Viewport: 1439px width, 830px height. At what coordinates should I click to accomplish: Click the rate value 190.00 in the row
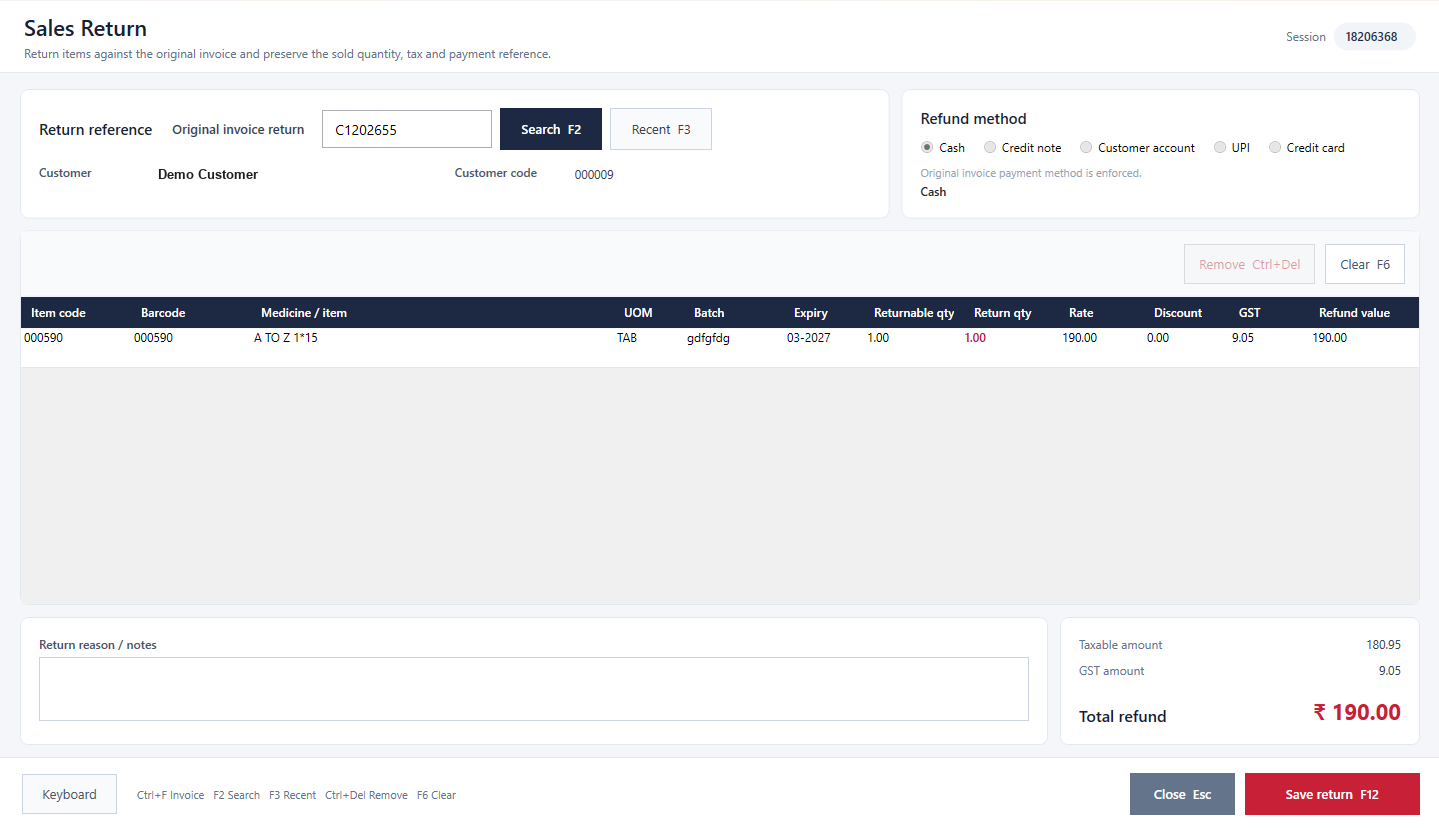tap(1079, 338)
